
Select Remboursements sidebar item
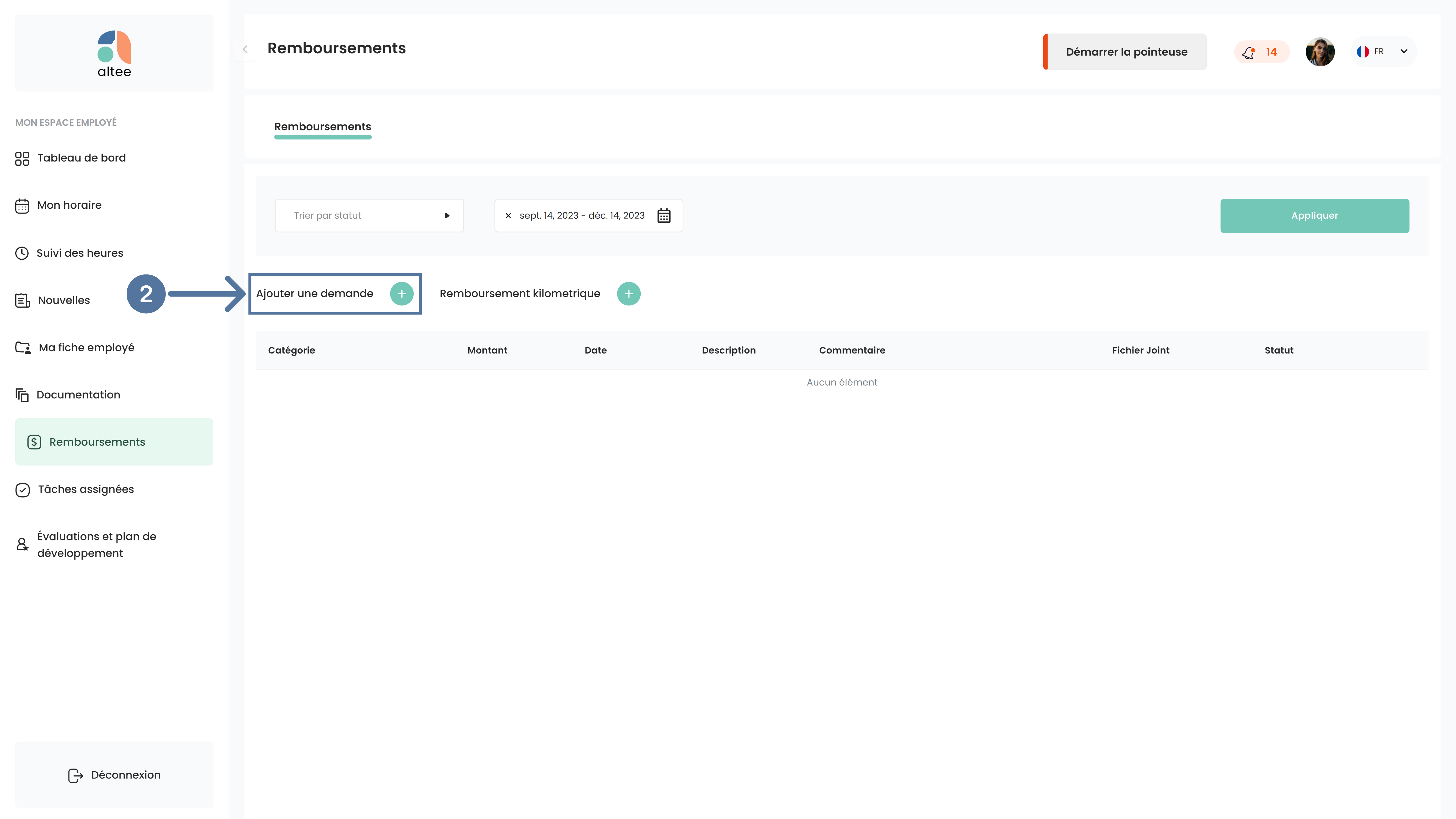114,442
